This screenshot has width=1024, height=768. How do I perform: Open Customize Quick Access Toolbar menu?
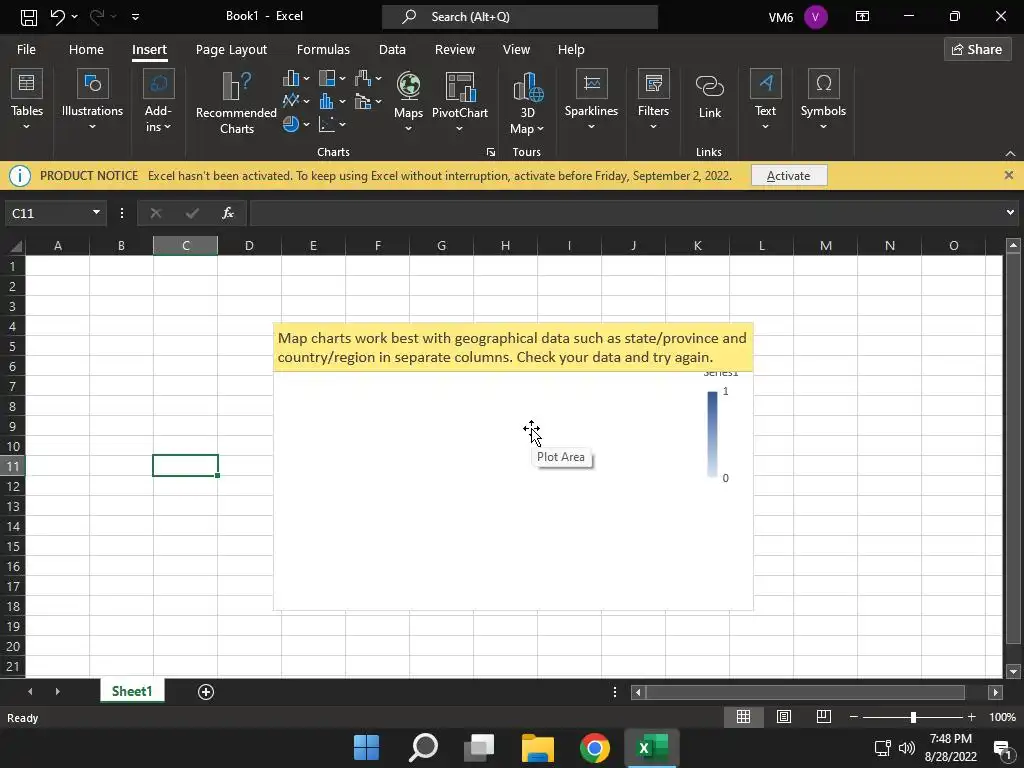(x=135, y=17)
